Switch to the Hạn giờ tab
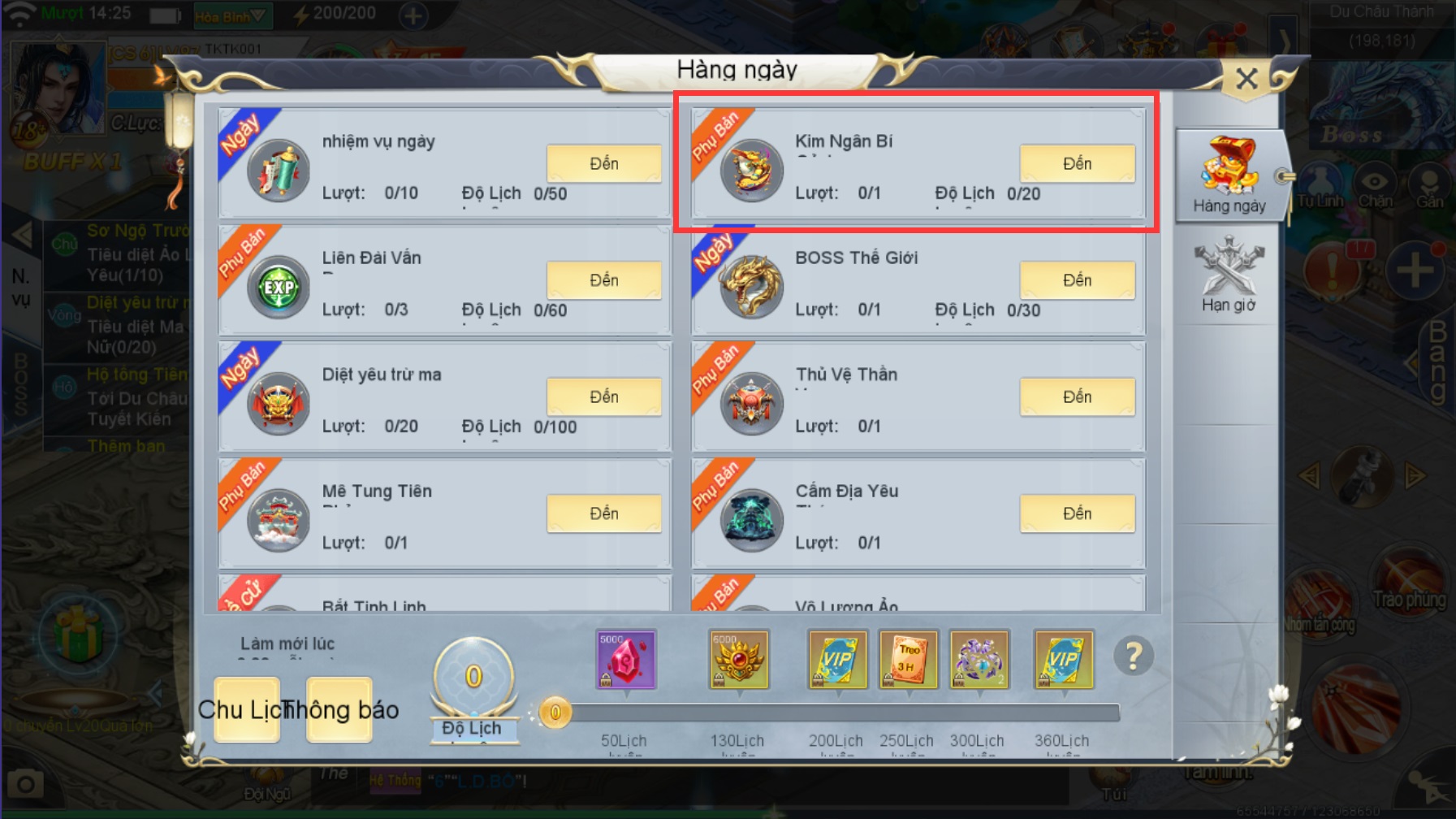 pos(1229,275)
